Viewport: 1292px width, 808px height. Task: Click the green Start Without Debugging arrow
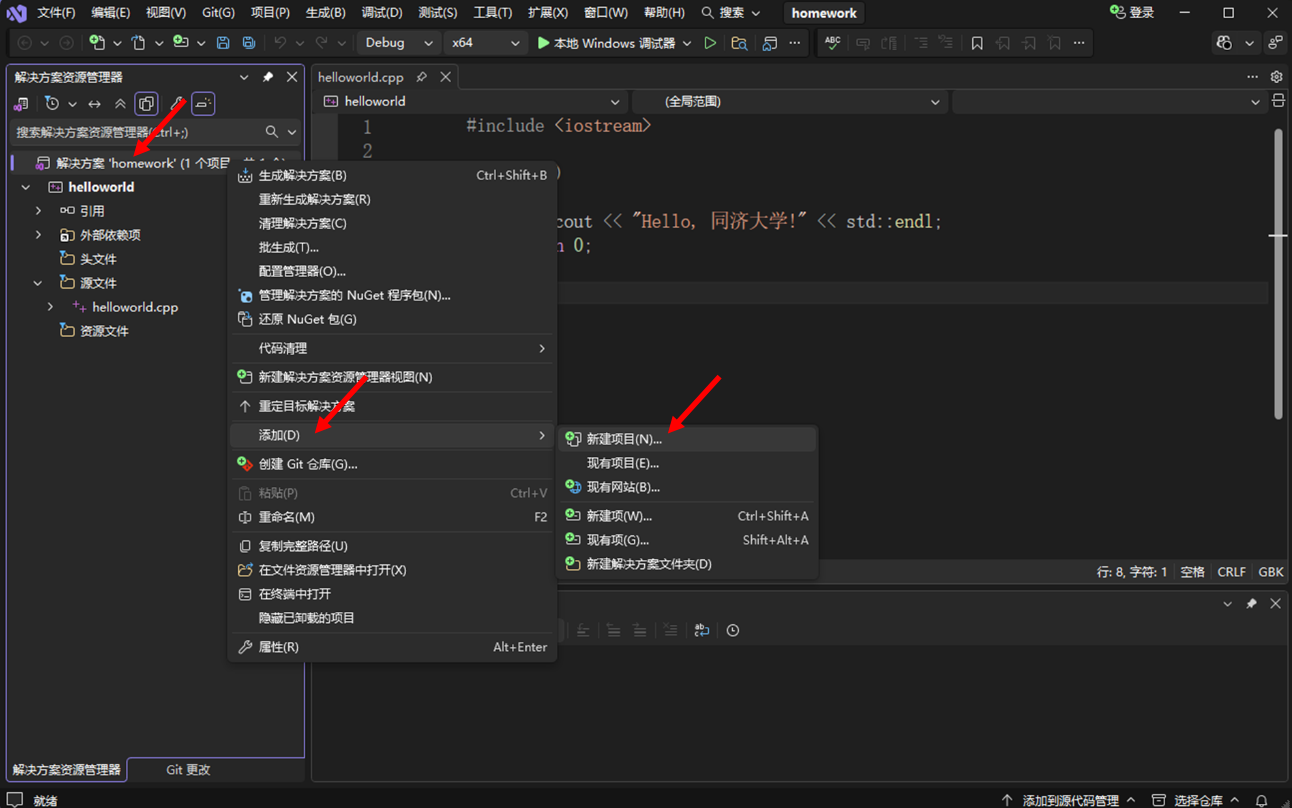(x=710, y=43)
